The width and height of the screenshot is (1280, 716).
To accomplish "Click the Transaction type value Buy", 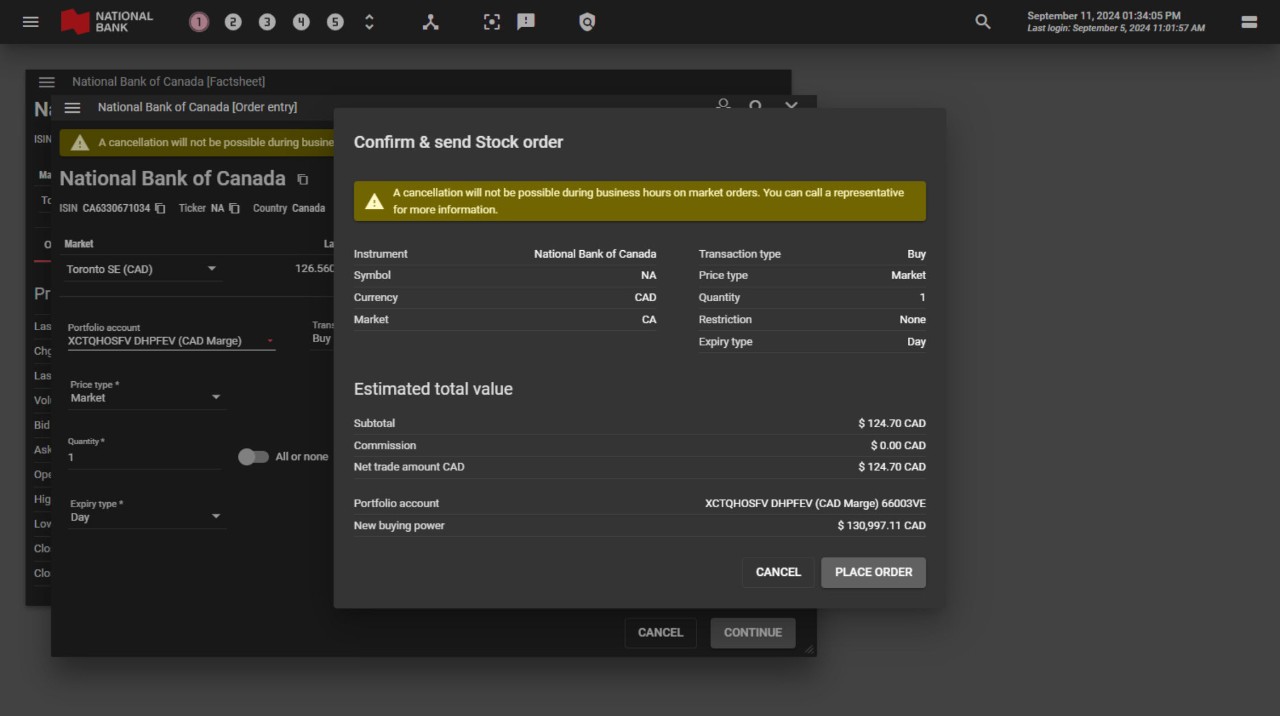I will click(x=916, y=254).
